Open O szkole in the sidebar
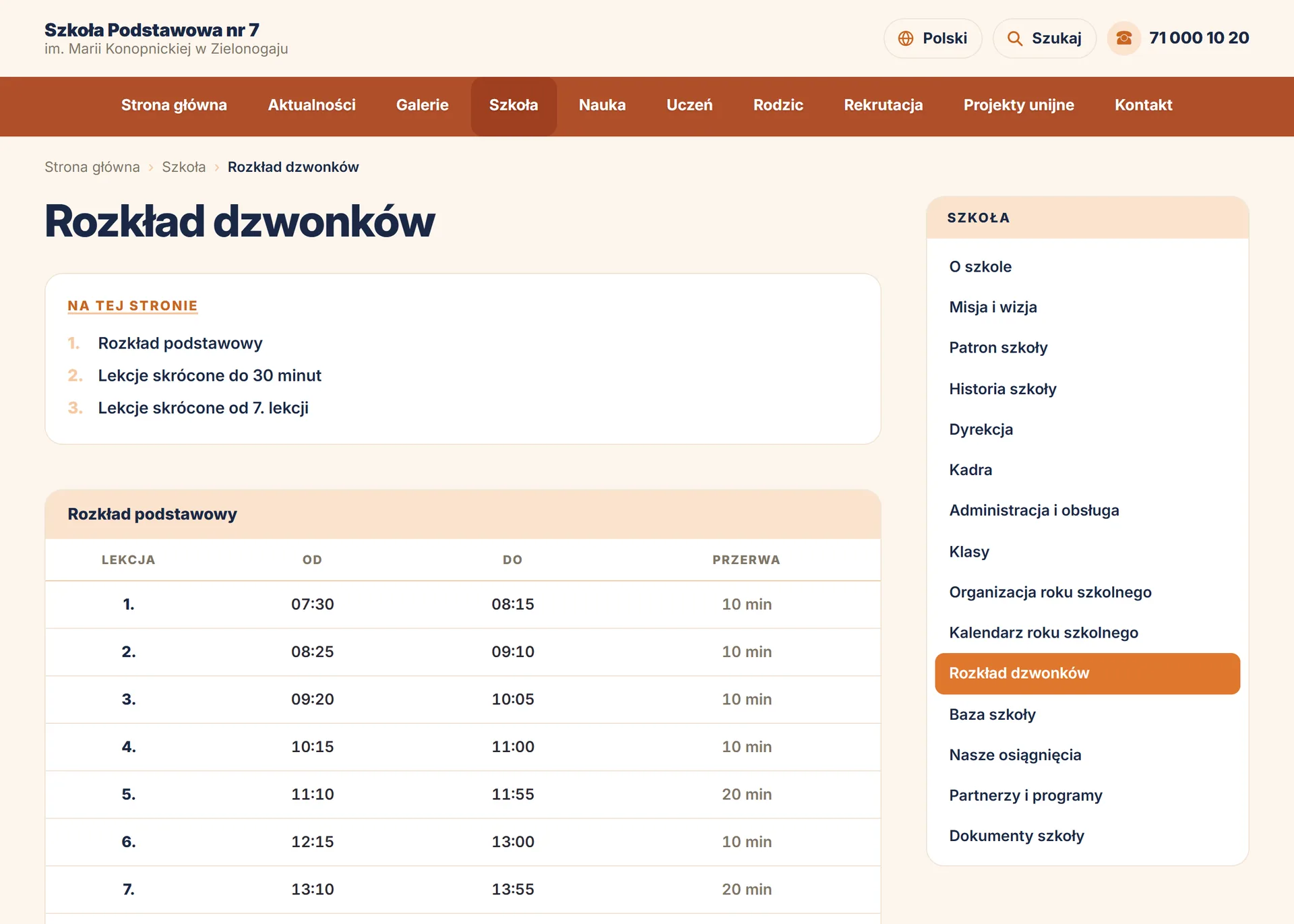 coord(1087,267)
